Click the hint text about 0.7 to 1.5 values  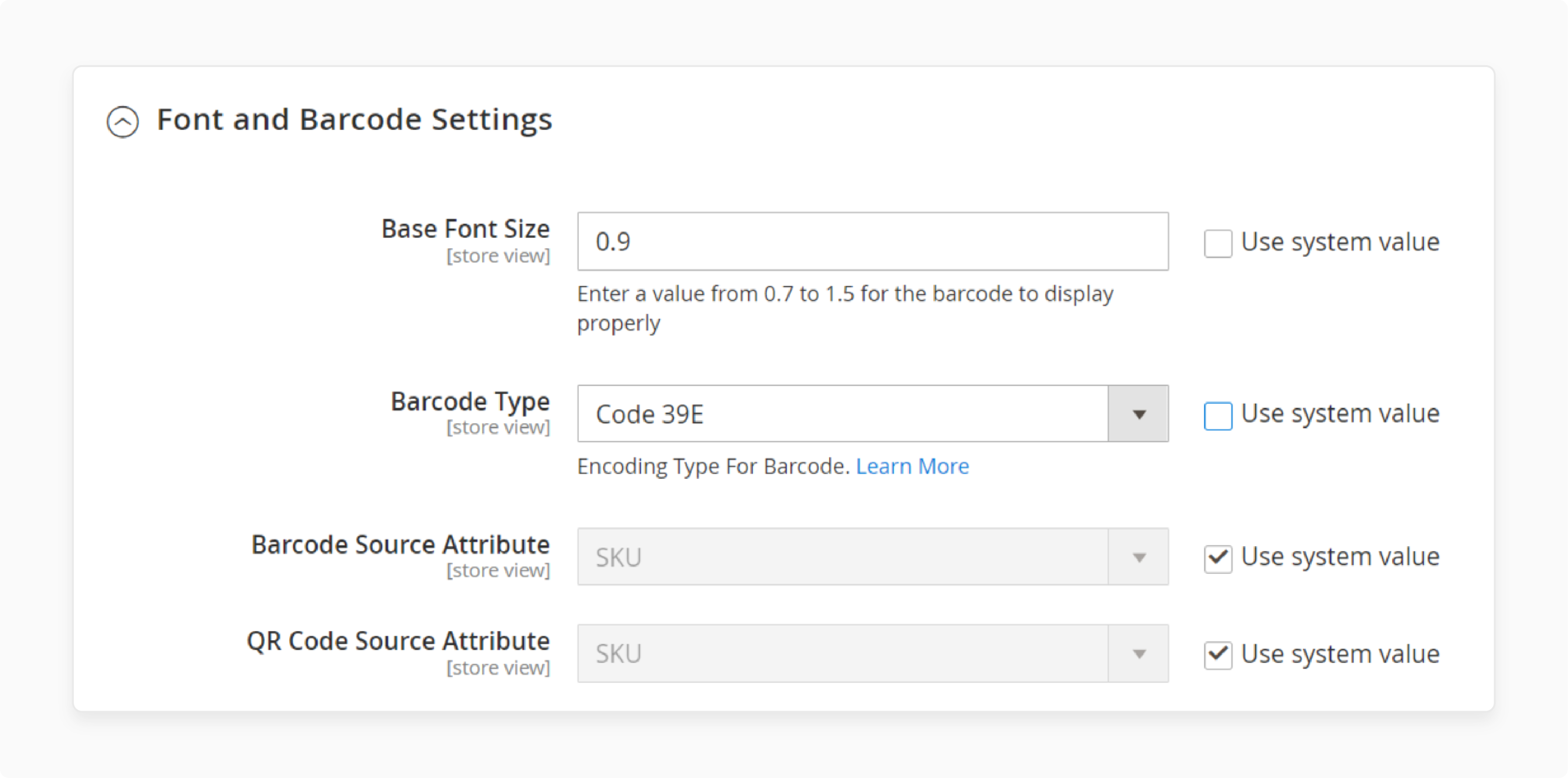[x=845, y=308]
